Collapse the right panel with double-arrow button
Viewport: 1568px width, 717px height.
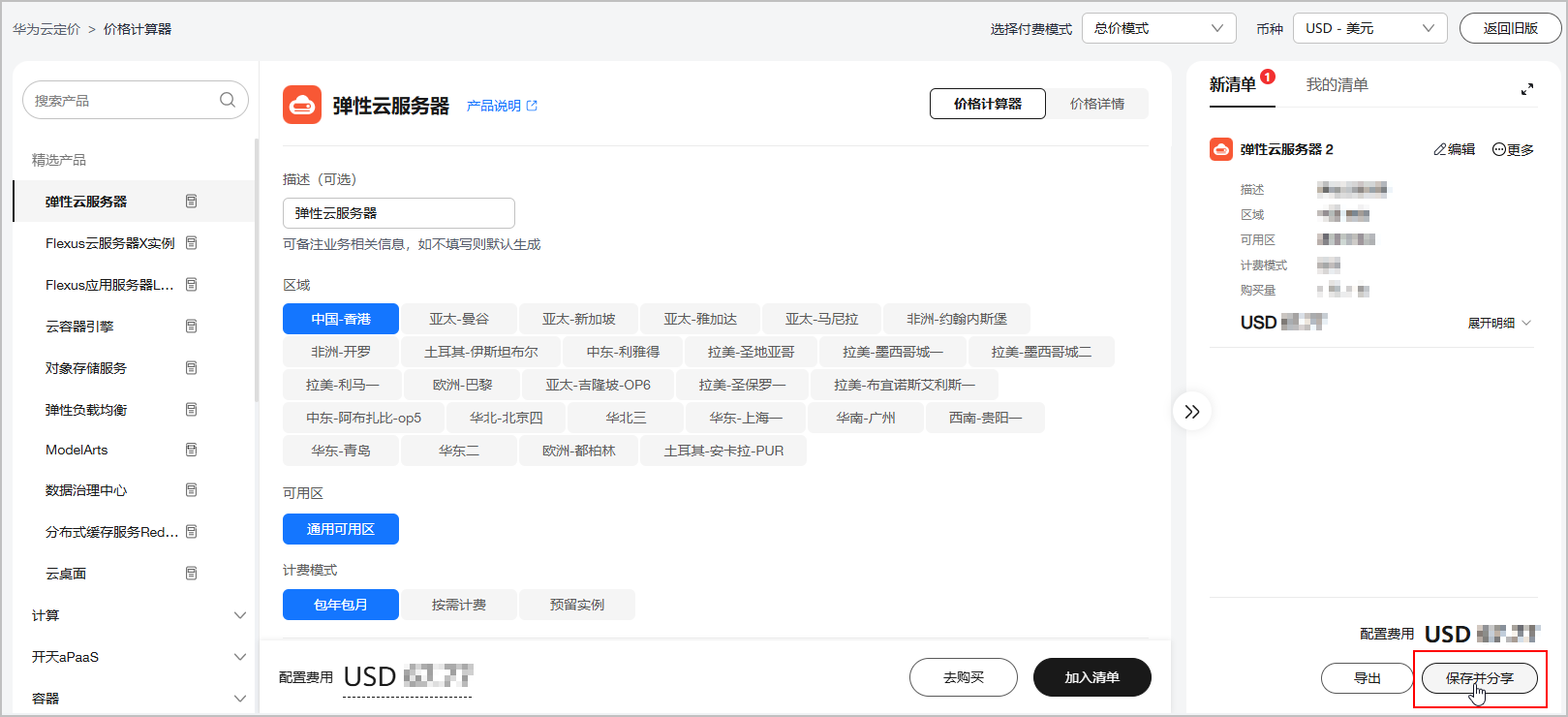pyautogui.click(x=1192, y=412)
